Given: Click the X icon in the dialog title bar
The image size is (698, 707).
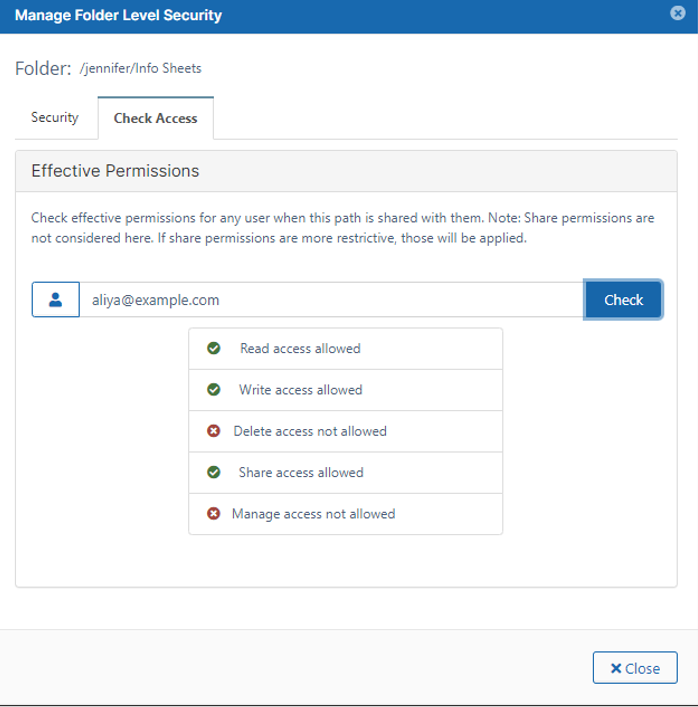Looking at the screenshot, I should 679,14.
